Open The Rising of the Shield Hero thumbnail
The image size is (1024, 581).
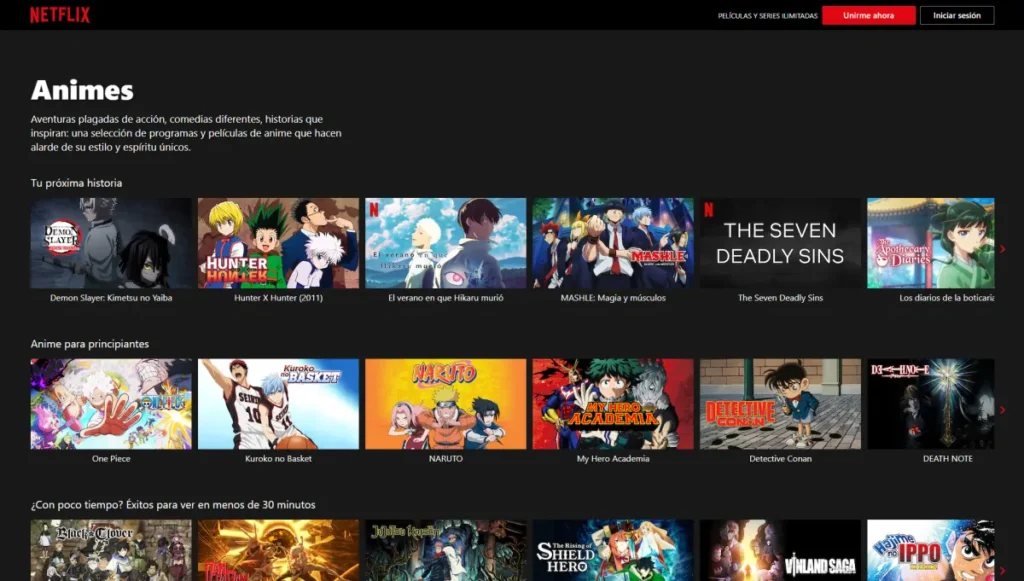point(613,550)
